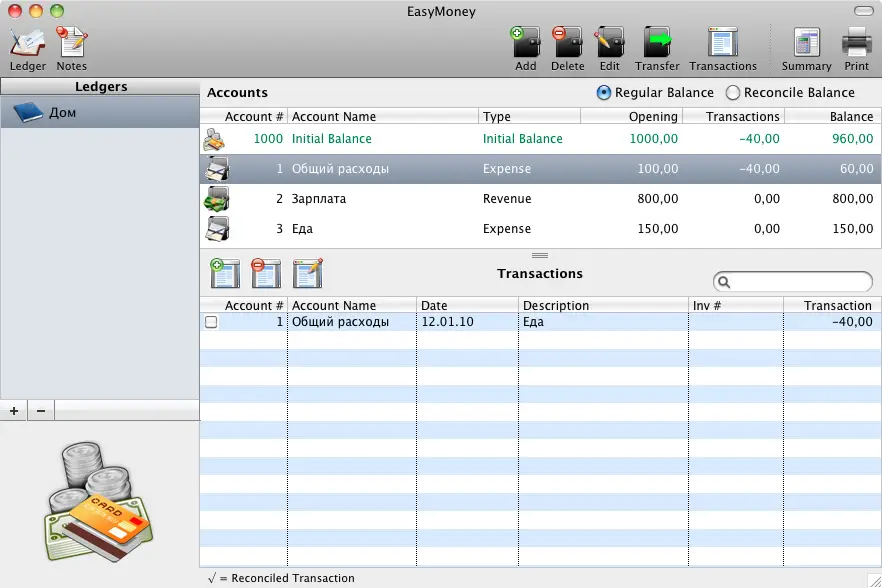Tick the reconcile checkbox for Еда transaction
The image size is (882, 588).
coord(211,322)
